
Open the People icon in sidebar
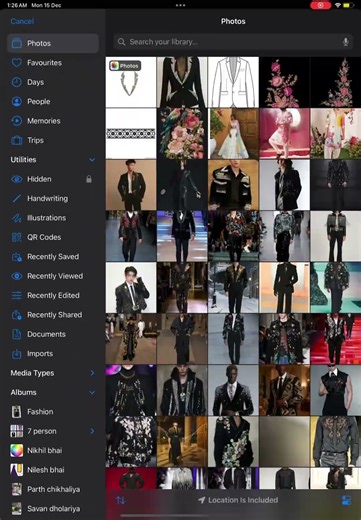tap(17, 101)
